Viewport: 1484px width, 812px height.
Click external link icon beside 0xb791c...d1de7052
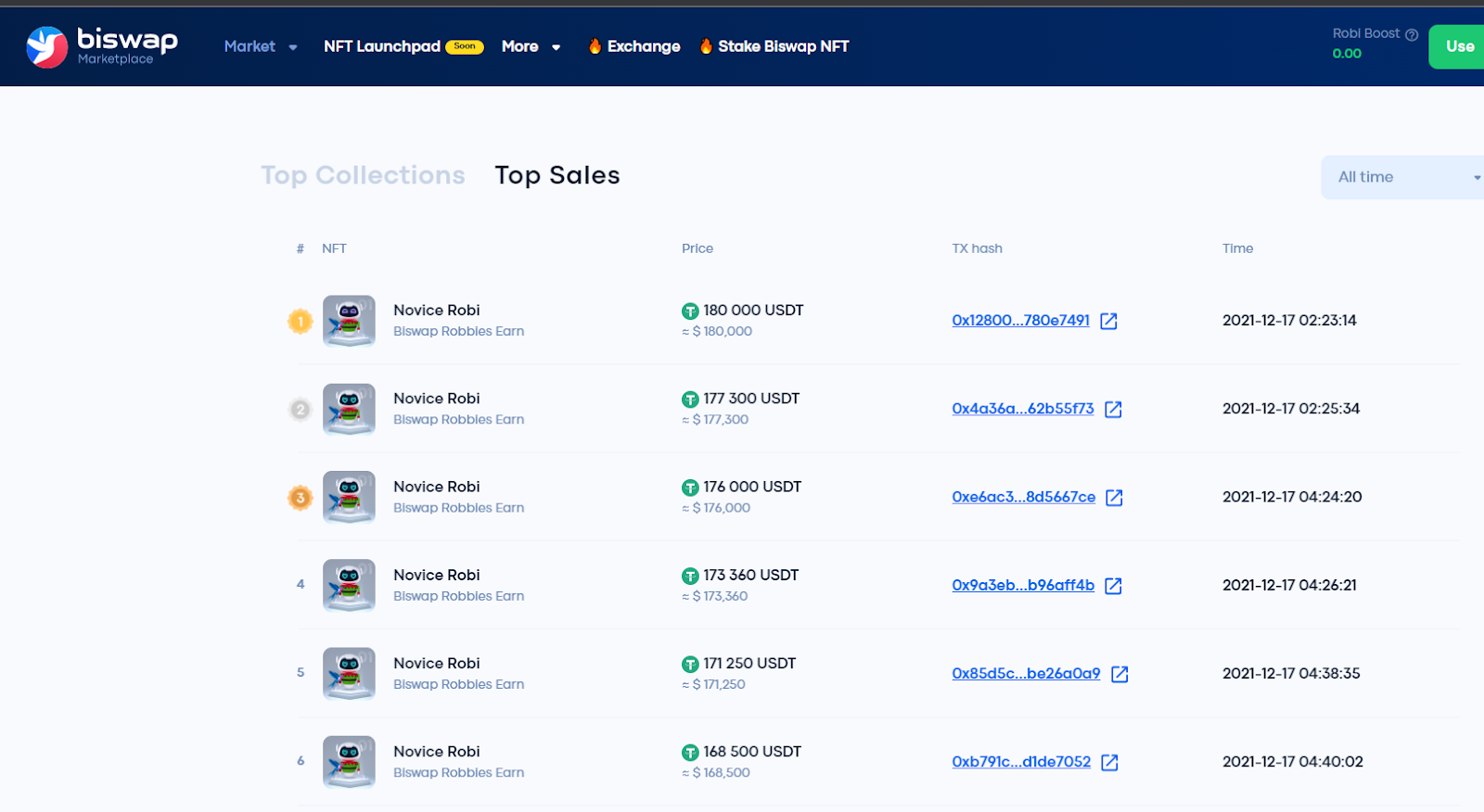(x=1109, y=762)
